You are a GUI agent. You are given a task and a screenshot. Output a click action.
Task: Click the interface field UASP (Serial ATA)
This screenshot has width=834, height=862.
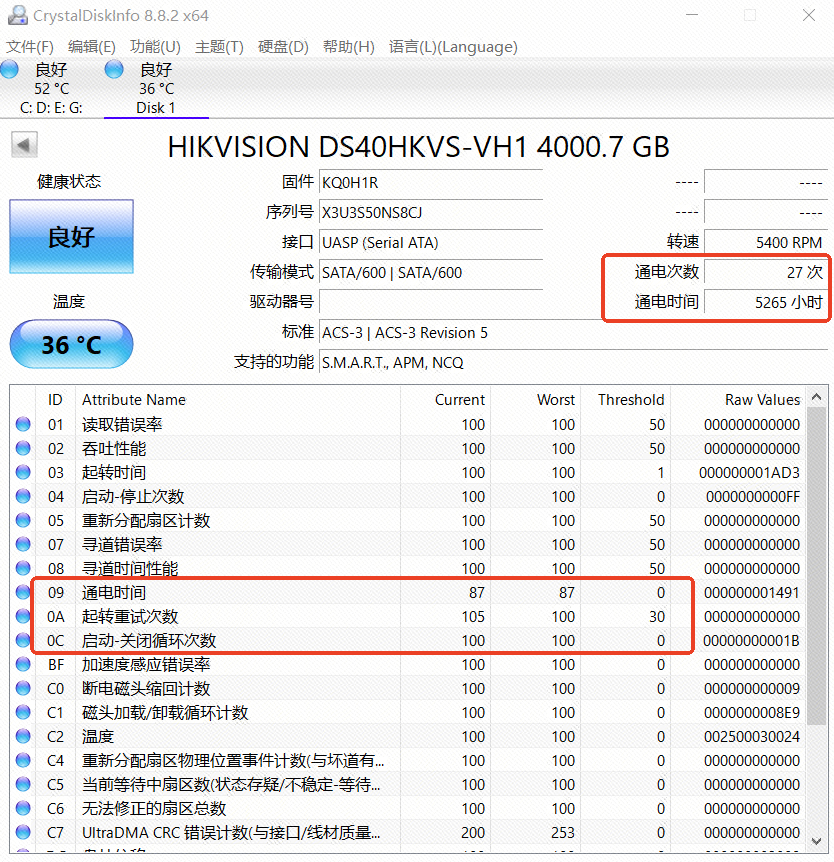430,242
